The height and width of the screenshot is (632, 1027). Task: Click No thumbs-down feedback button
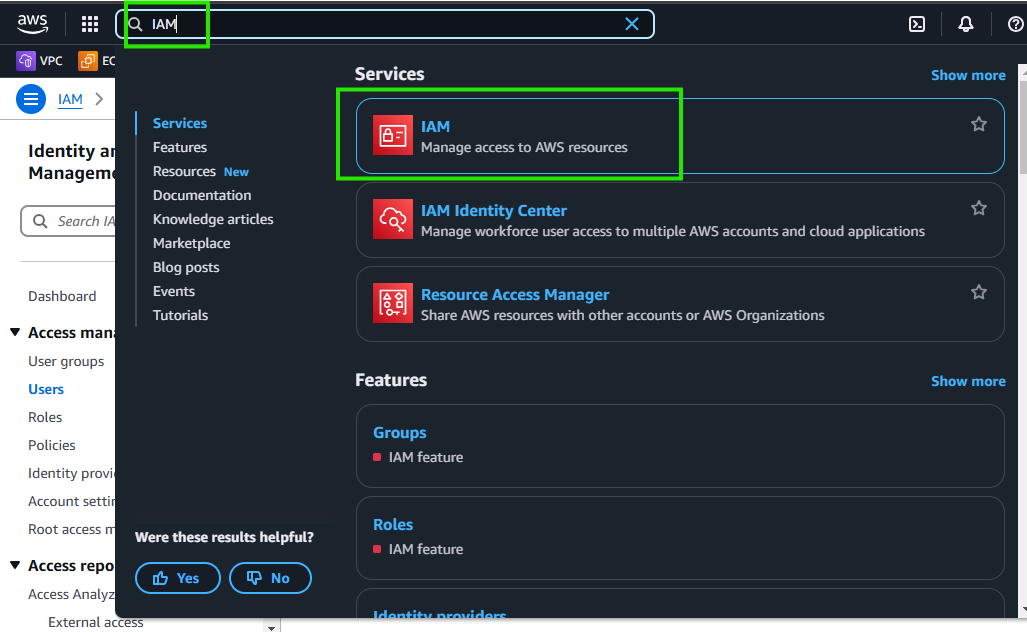coord(270,578)
